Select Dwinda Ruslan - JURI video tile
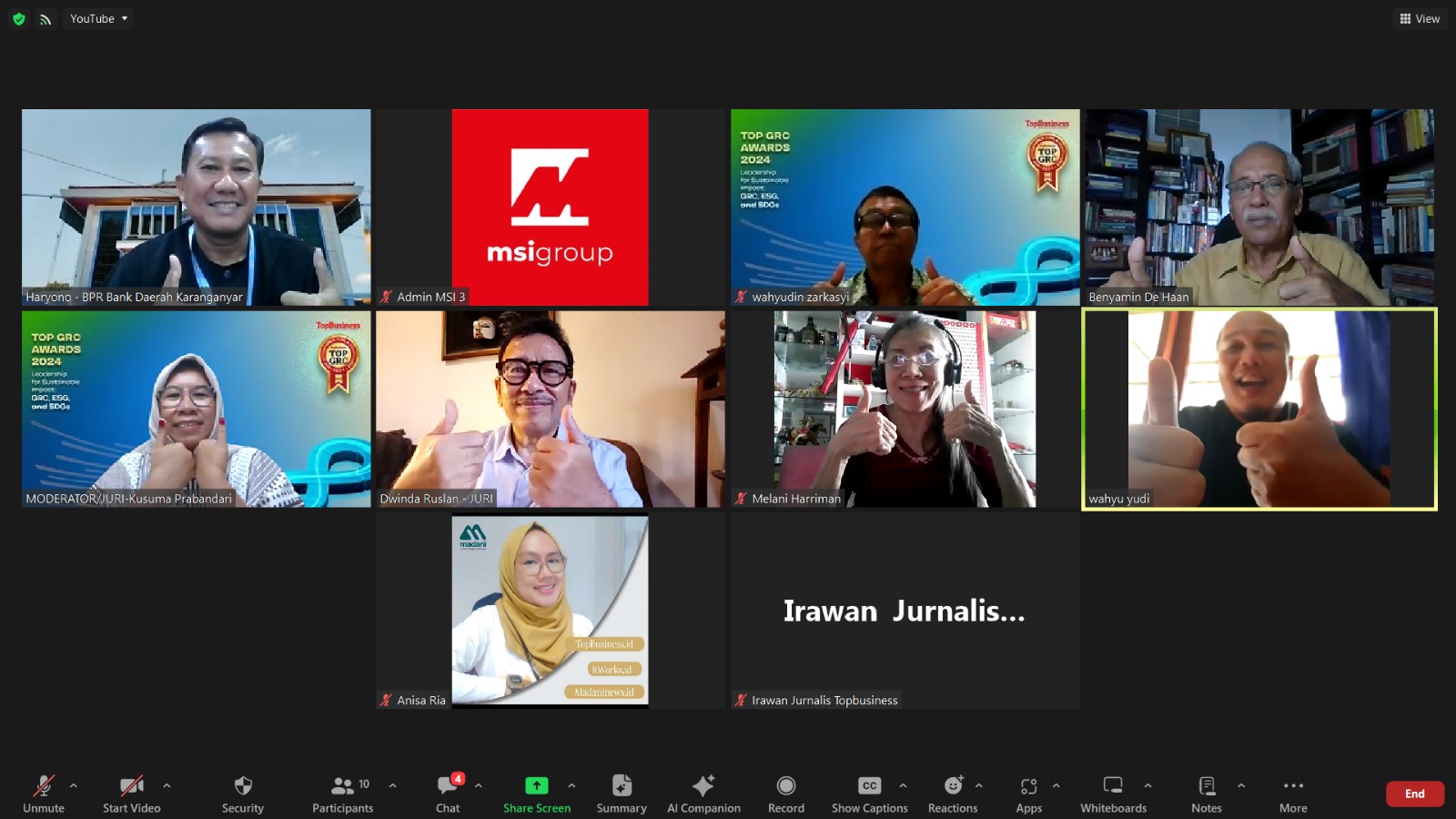The width and height of the screenshot is (1456, 819). (550, 409)
